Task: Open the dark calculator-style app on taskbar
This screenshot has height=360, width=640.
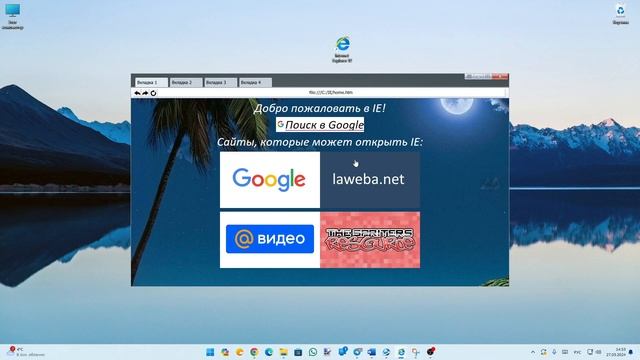Action: click(298, 352)
